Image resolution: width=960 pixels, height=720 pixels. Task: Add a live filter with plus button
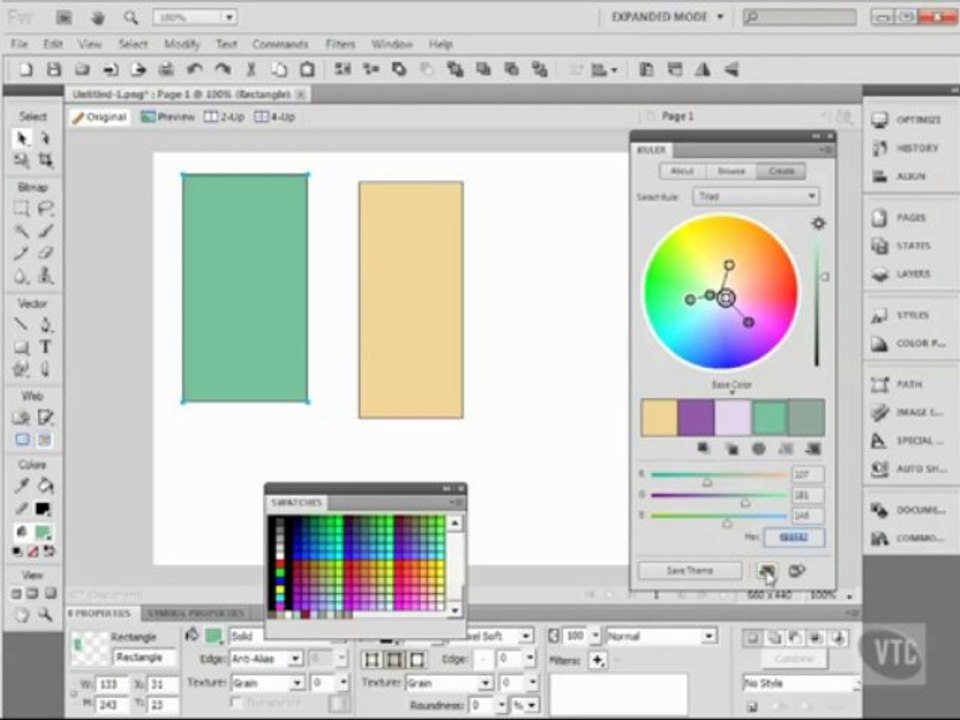click(598, 660)
